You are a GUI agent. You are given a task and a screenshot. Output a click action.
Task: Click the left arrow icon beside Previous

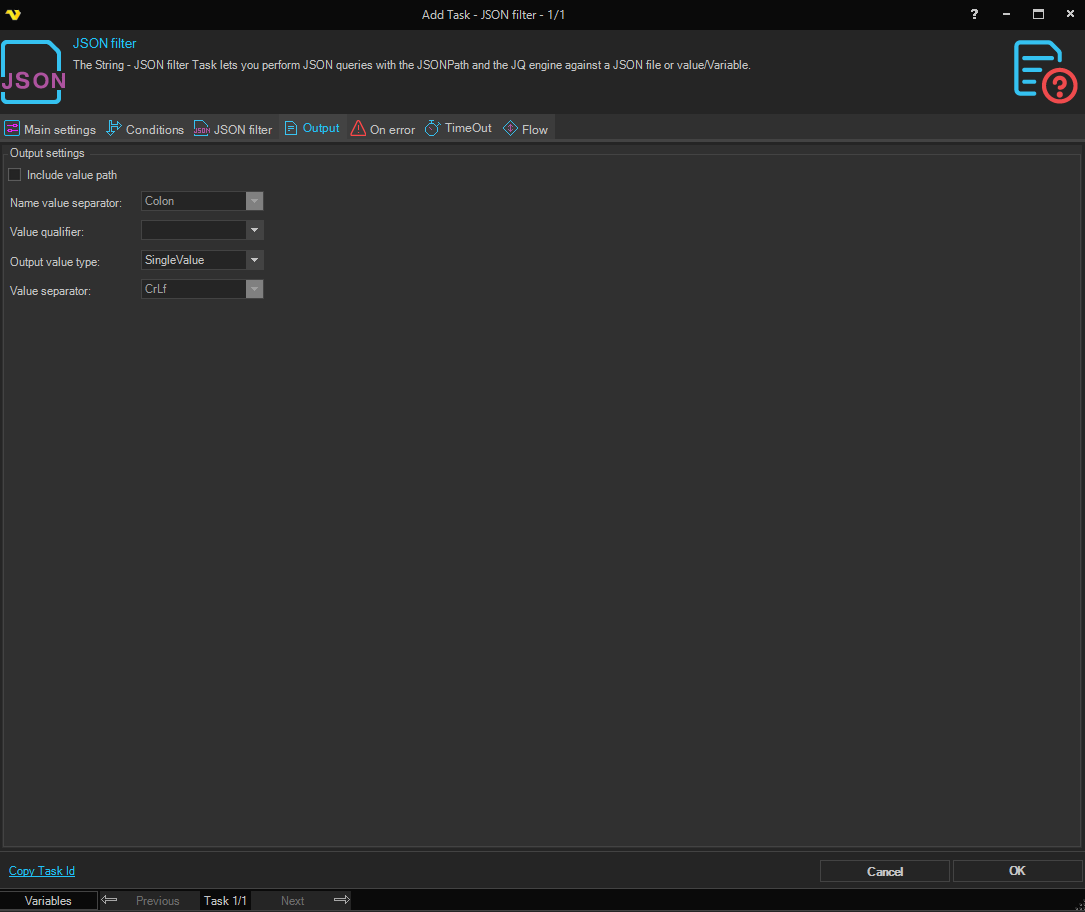click(110, 900)
